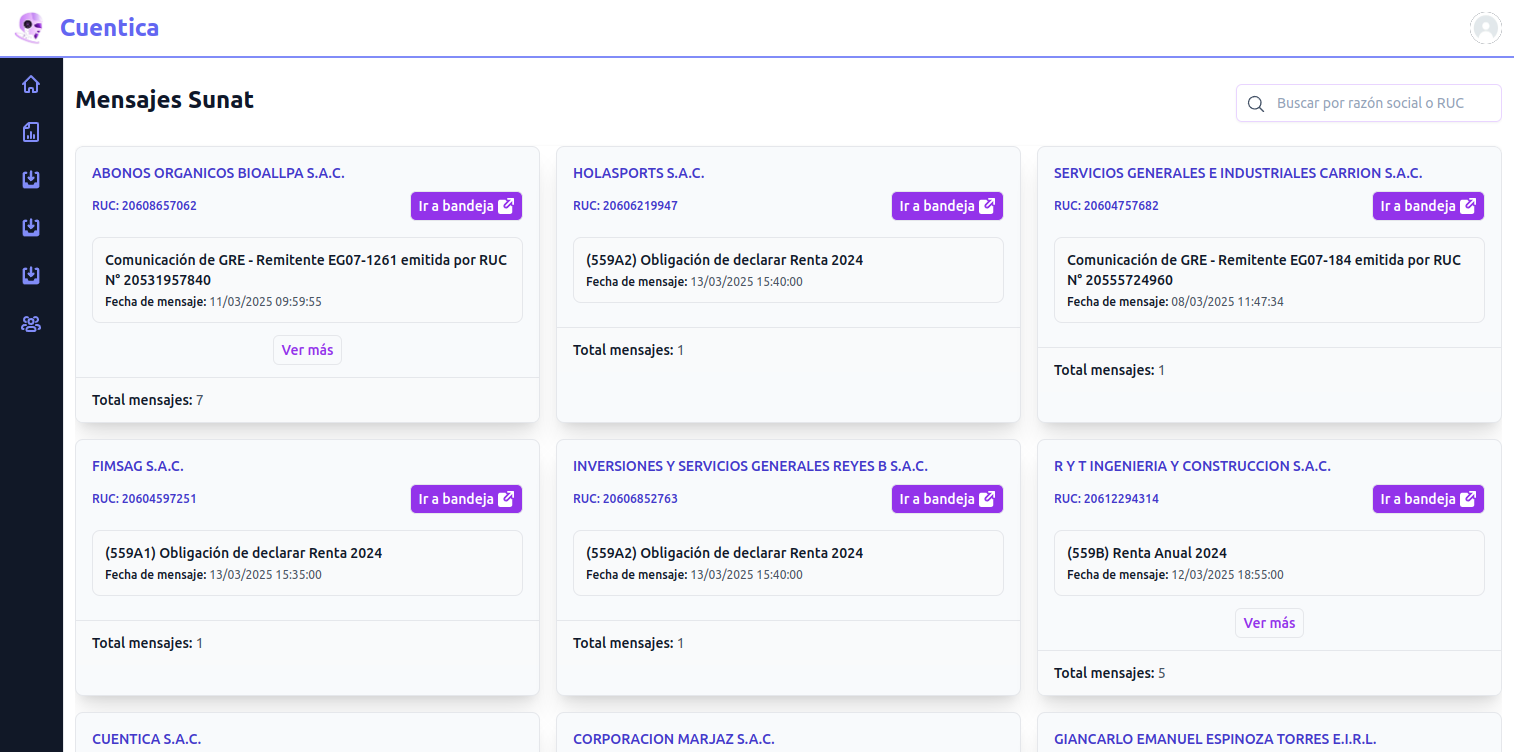Image resolution: width=1514 pixels, height=752 pixels.
Task: Click the GIANCARLO EMANUEL ESPINOZA TORRES title
Action: (1214, 739)
